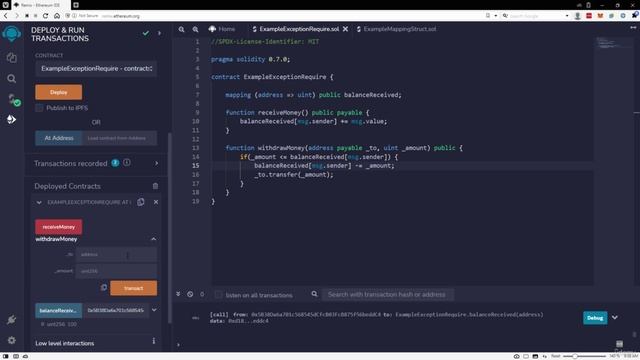Screen dimensions: 640x360
Task: Click the double-arrow expand icon at editor top-right
Action: pos(633,28)
